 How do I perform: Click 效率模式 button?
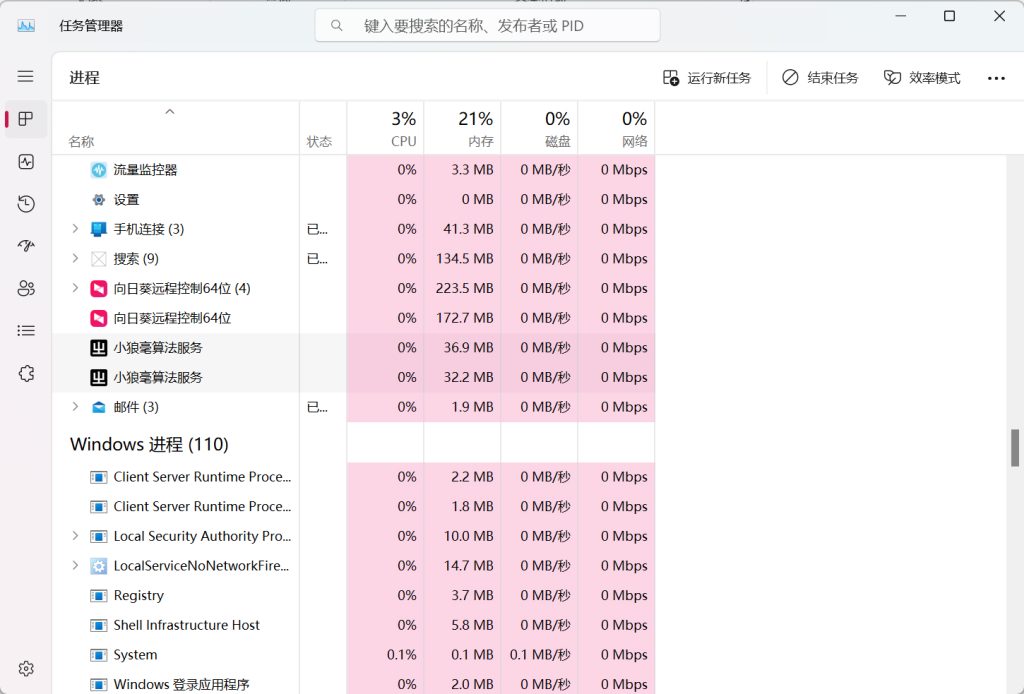921,78
